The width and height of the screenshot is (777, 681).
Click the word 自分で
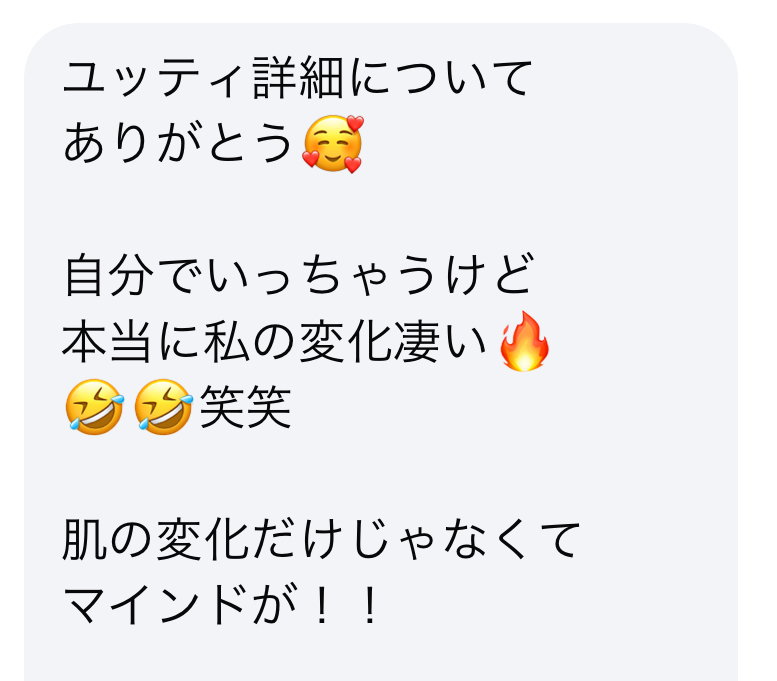click(132, 275)
